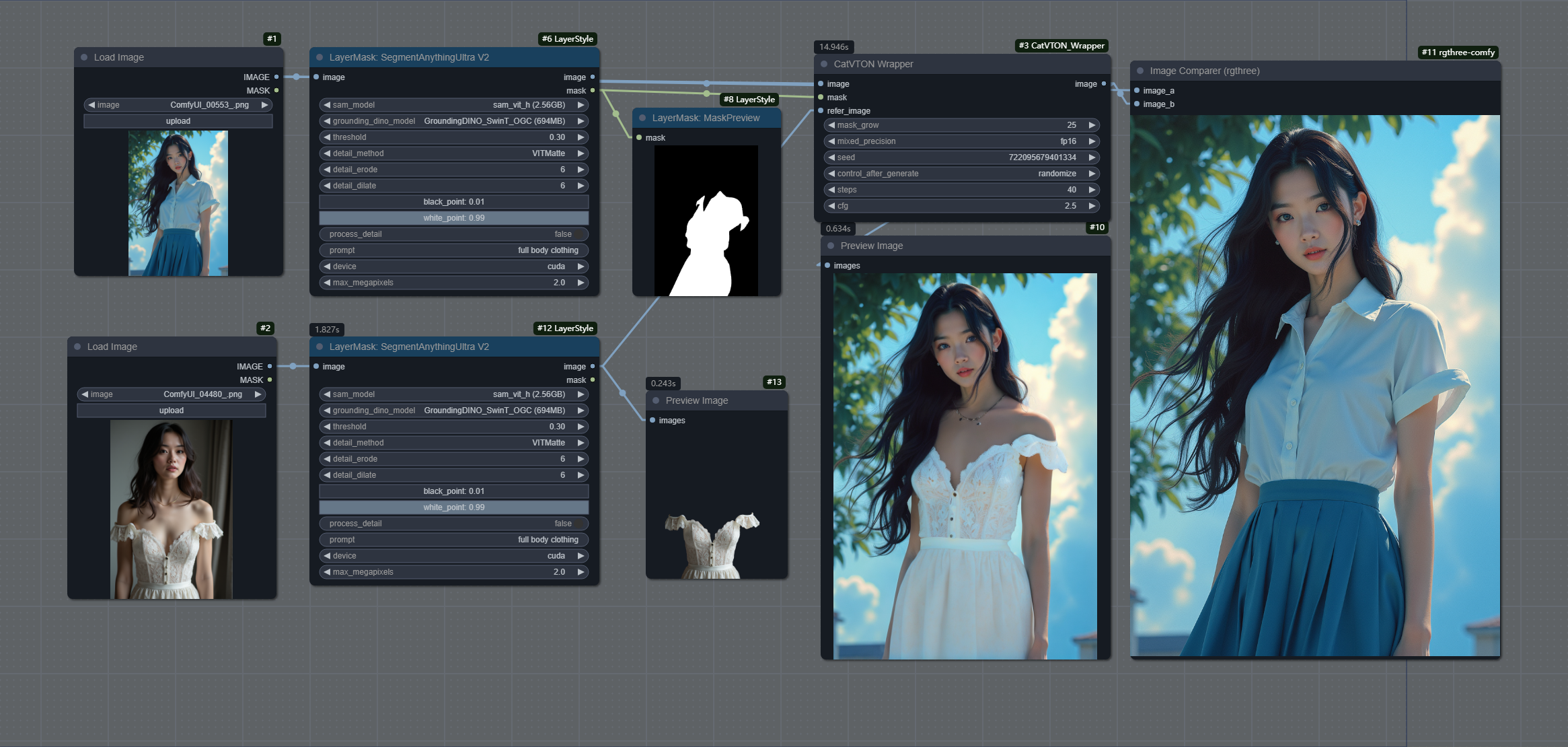Click the seed value field in CatVTON Wrapper

[x=962, y=157]
